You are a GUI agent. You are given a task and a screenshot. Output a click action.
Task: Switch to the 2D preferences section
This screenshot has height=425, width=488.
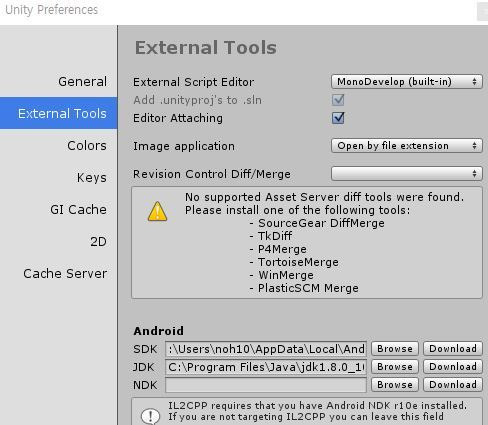(x=98, y=241)
